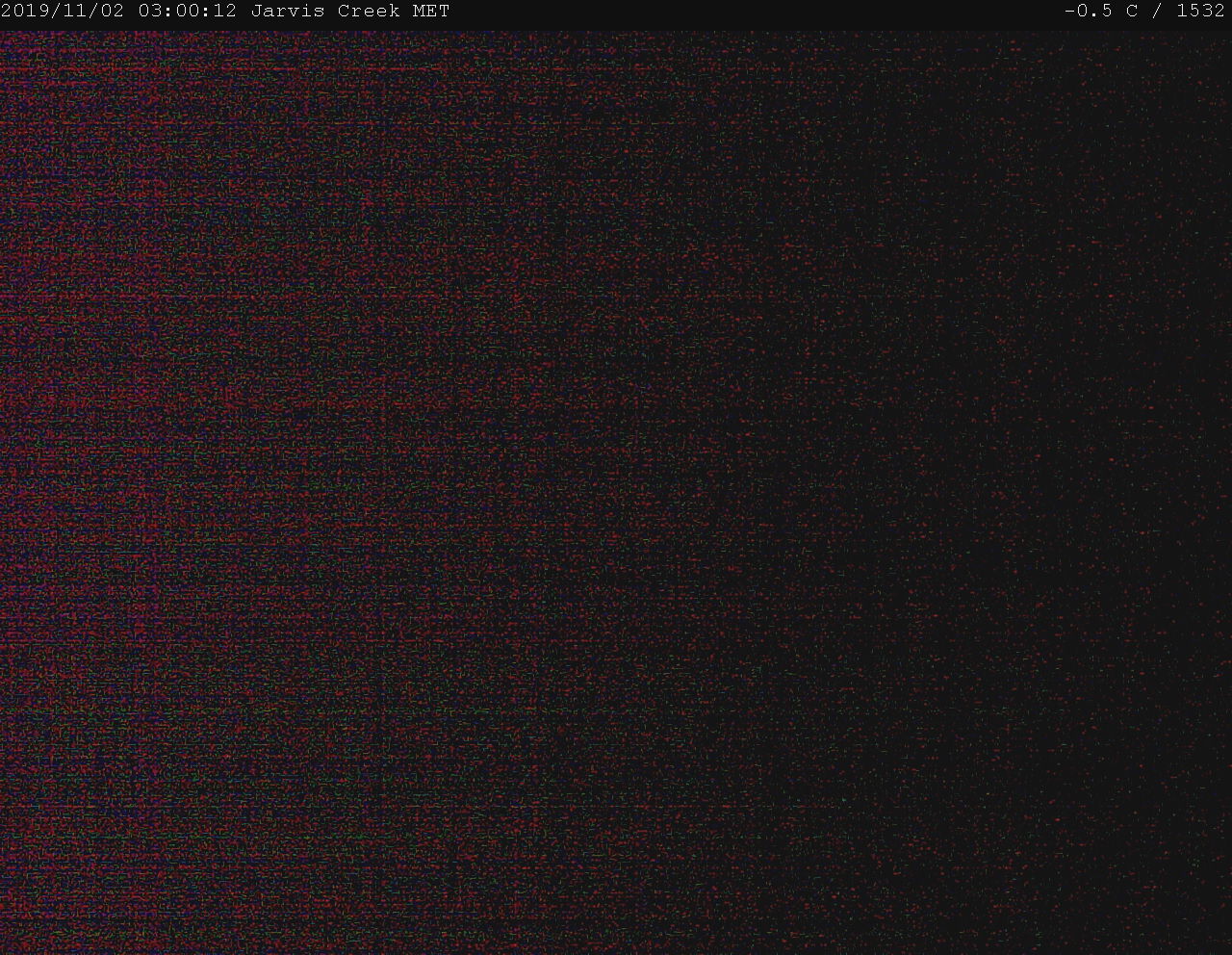This screenshot has height=955, width=1232.
Task: Click the center of the dark camera image
Action: coord(616,491)
